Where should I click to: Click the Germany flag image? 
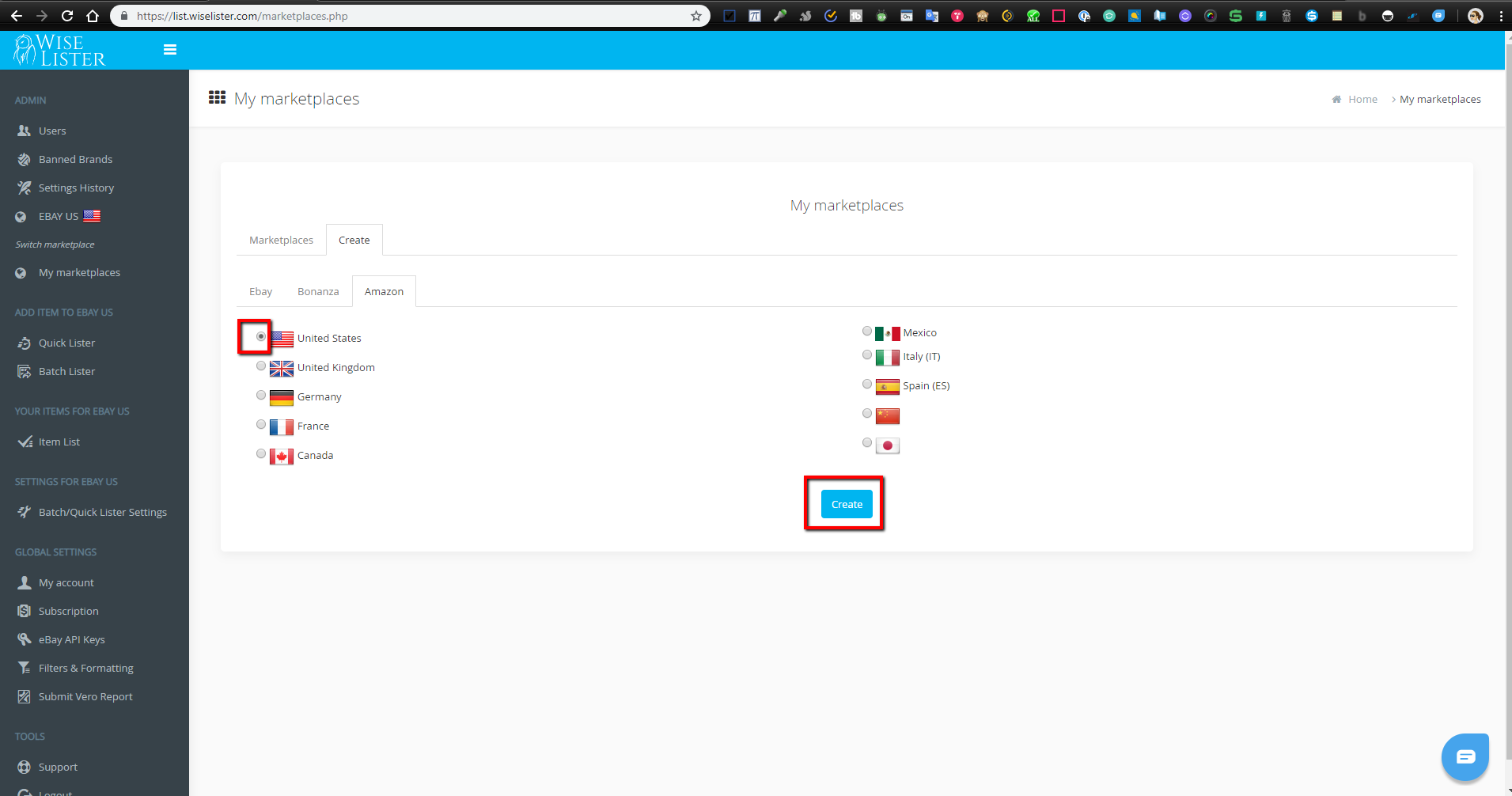(282, 397)
